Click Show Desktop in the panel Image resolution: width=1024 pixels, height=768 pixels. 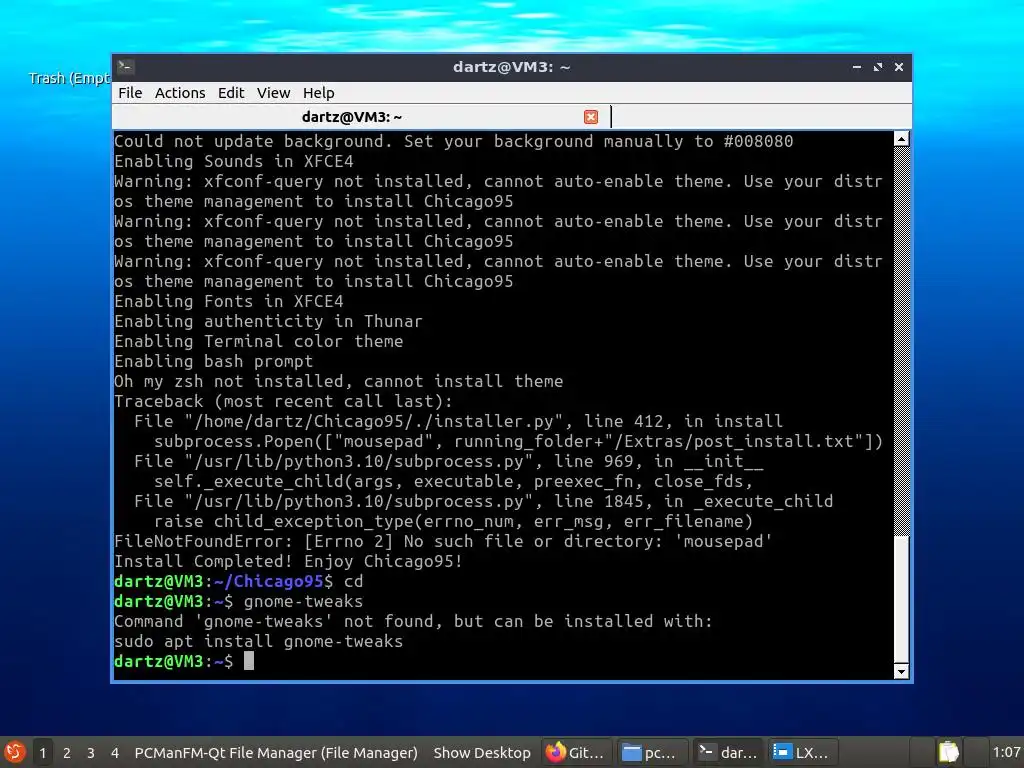[x=482, y=753]
